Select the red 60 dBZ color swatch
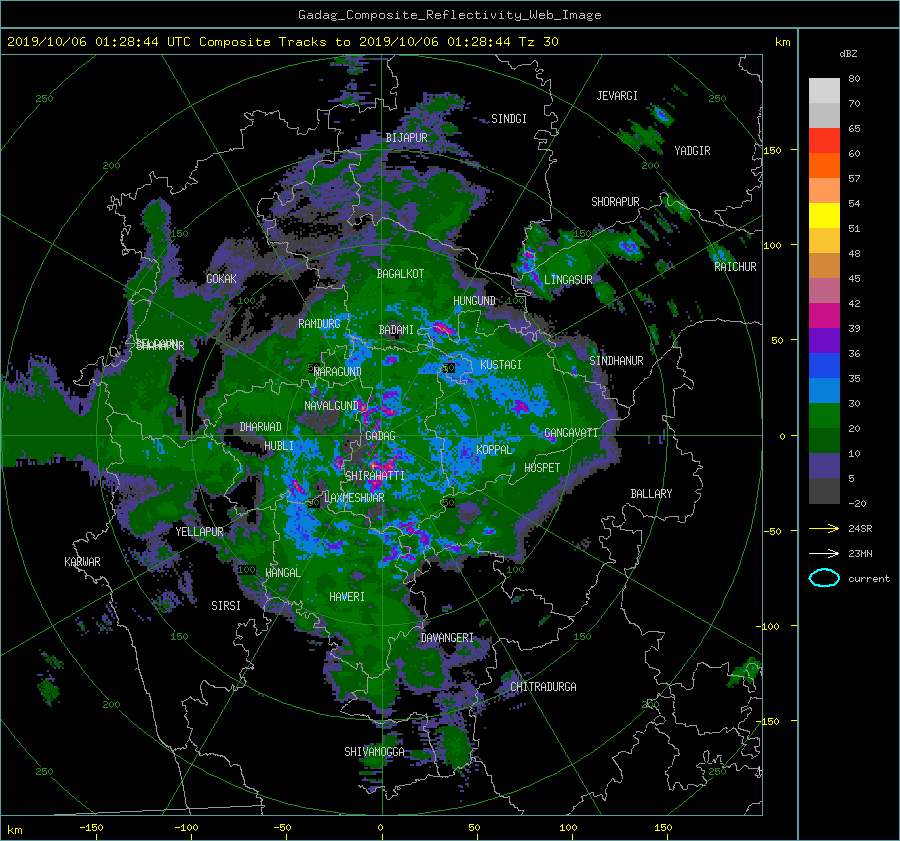The height and width of the screenshot is (841, 900). [x=824, y=141]
